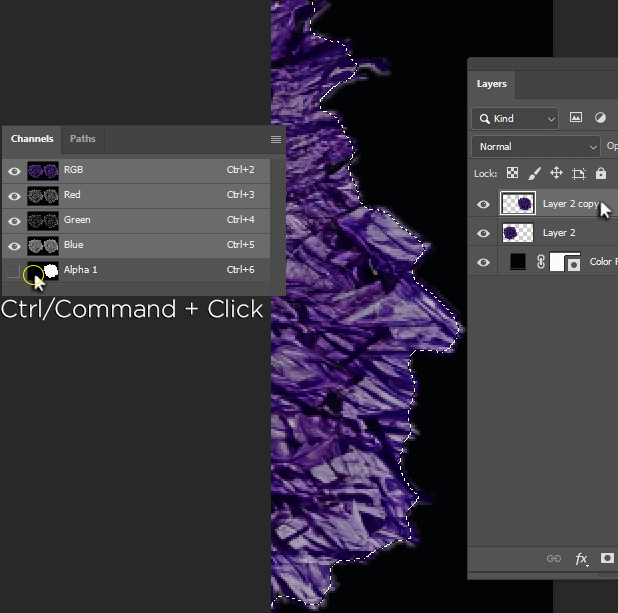Select the Alpha 1 channel thumbnail
The height and width of the screenshot is (613, 618).
coord(43,271)
